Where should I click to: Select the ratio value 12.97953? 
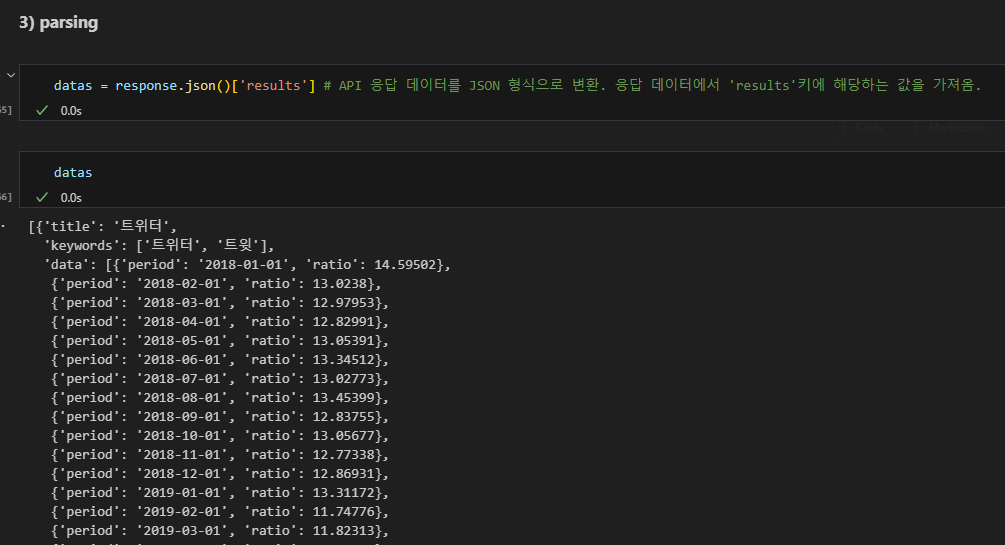pyautogui.click(x=344, y=303)
